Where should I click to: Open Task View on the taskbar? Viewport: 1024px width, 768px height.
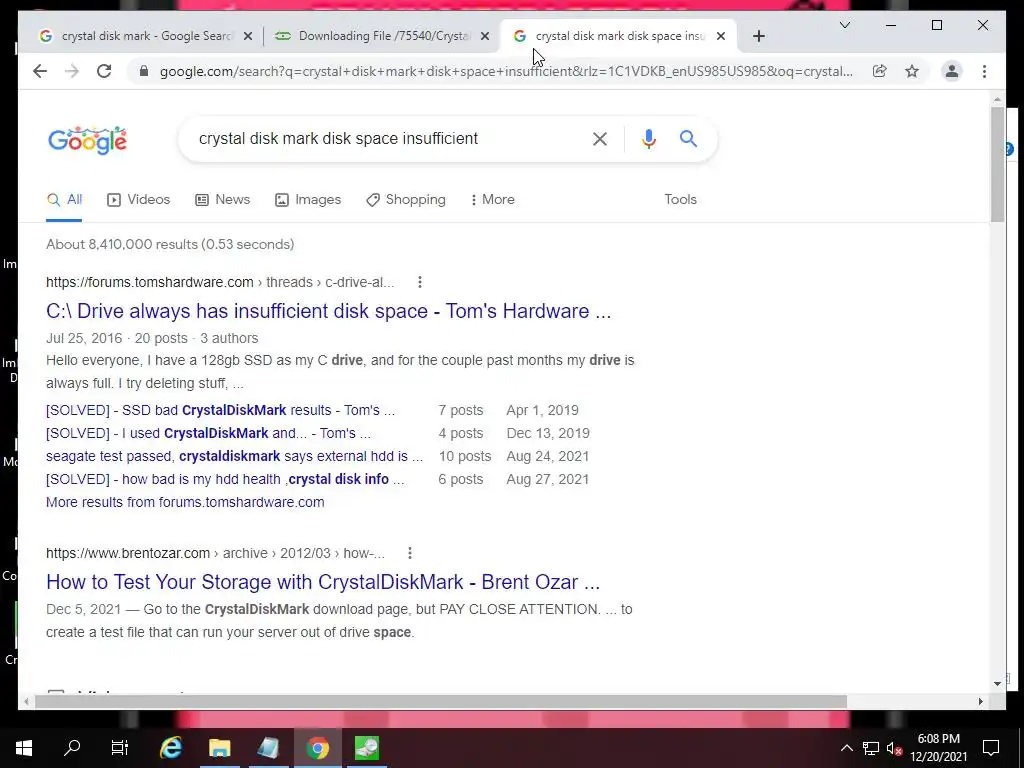pos(120,748)
